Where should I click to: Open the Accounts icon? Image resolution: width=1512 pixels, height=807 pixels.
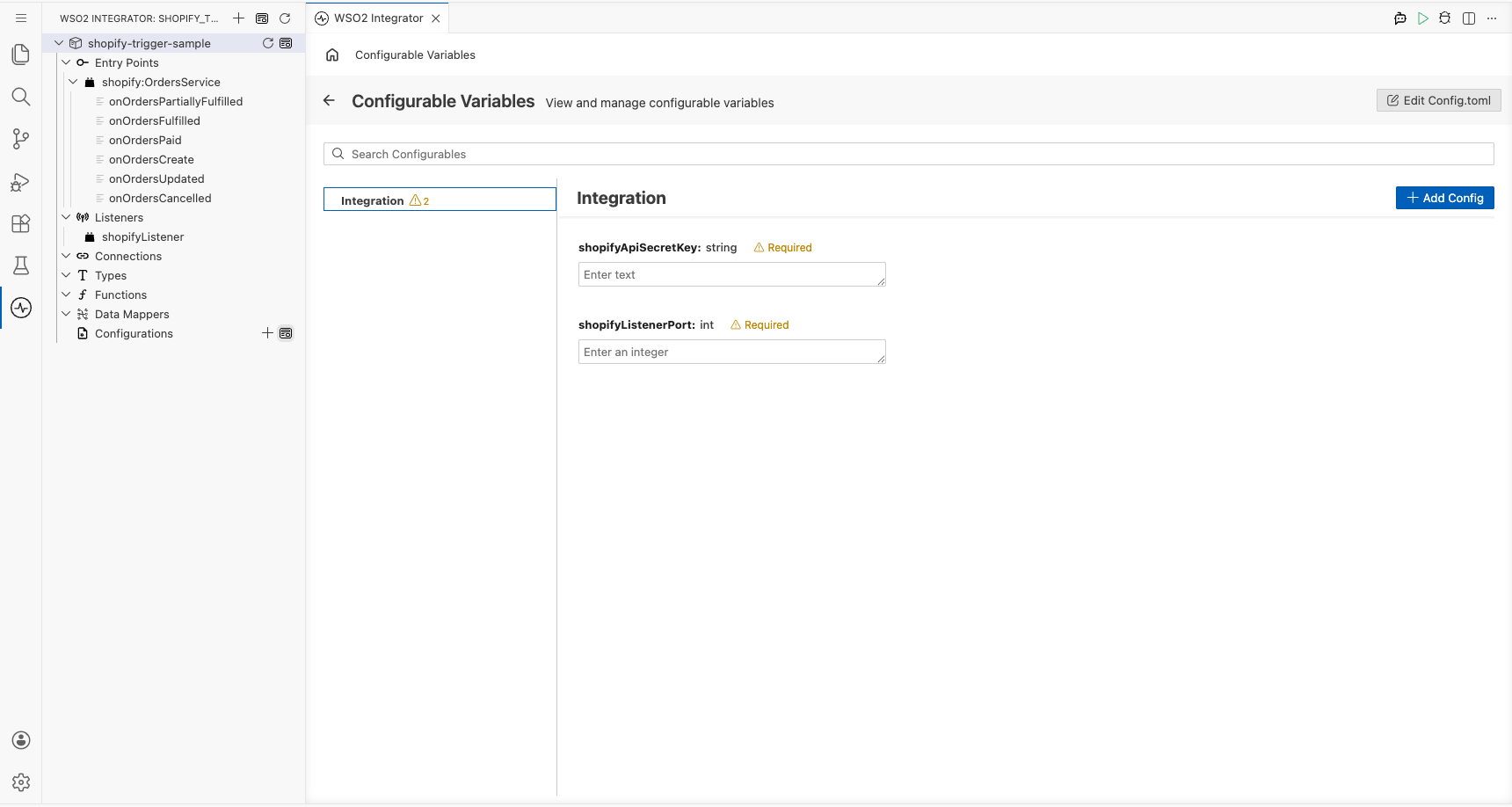click(x=21, y=740)
